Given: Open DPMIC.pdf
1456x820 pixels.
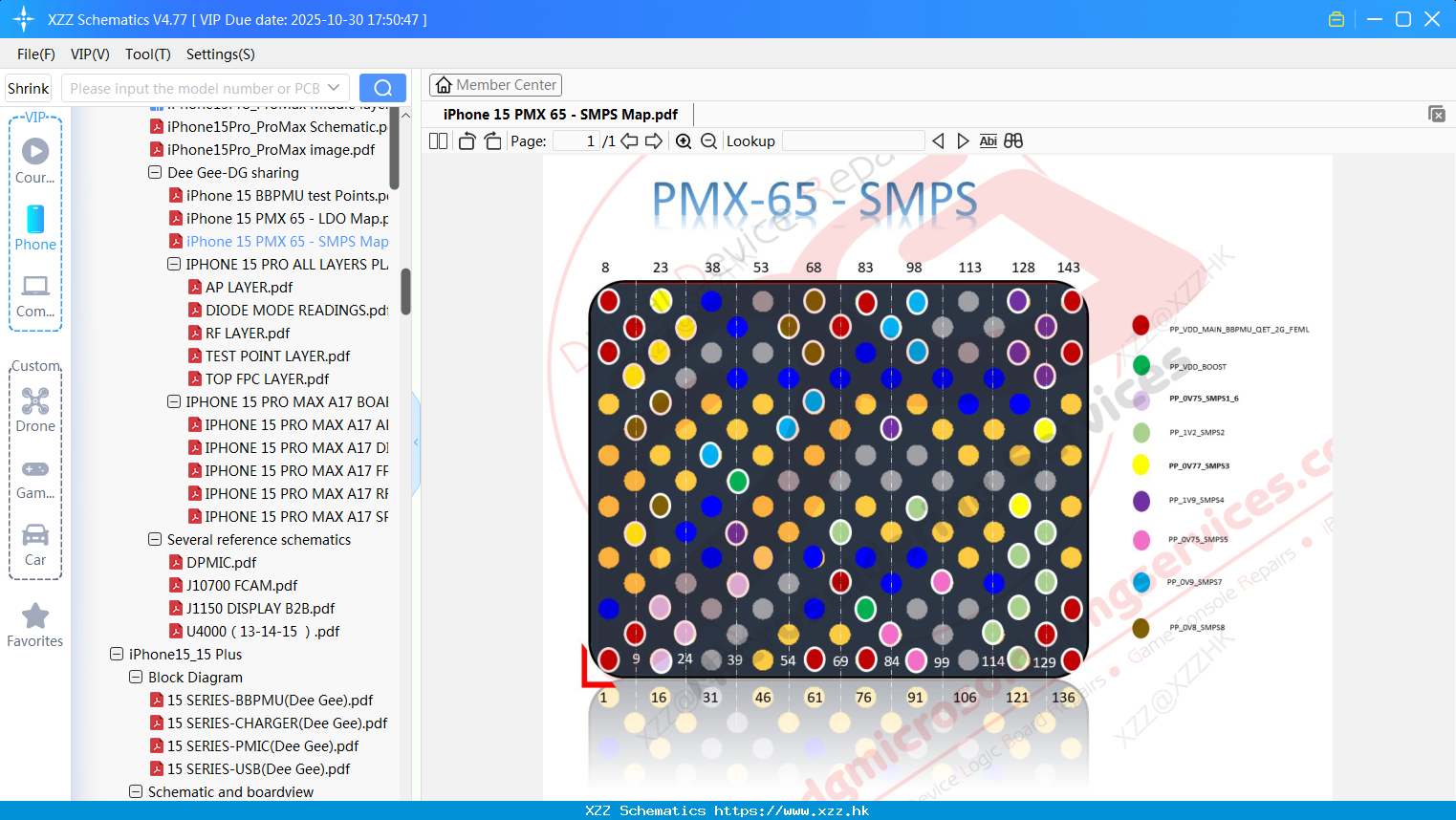Looking at the screenshot, I should (x=212, y=563).
